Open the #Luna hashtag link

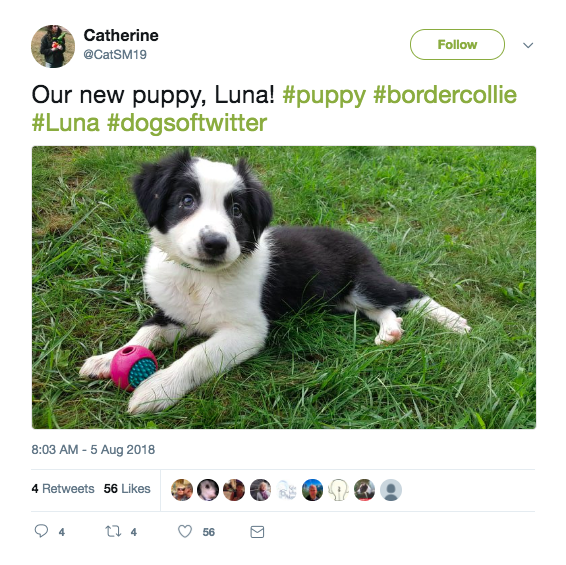[x=65, y=123]
